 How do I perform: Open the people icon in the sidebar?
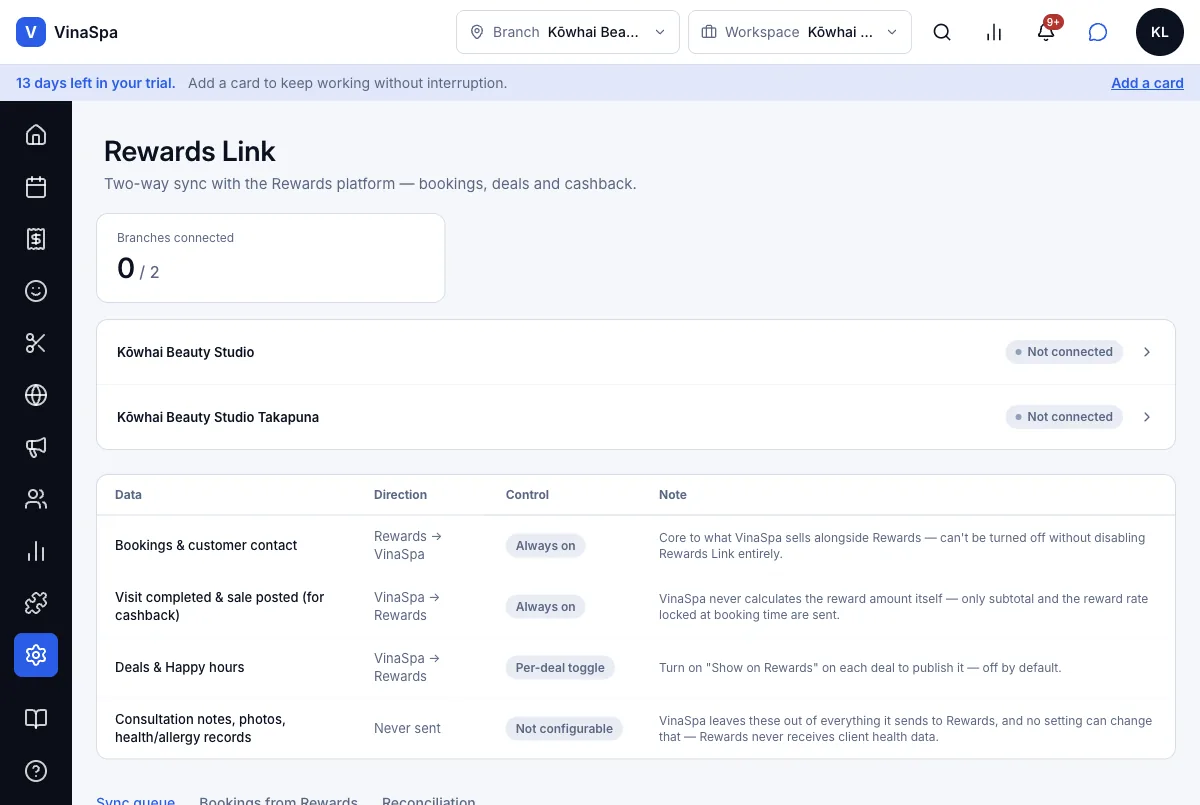point(36,499)
